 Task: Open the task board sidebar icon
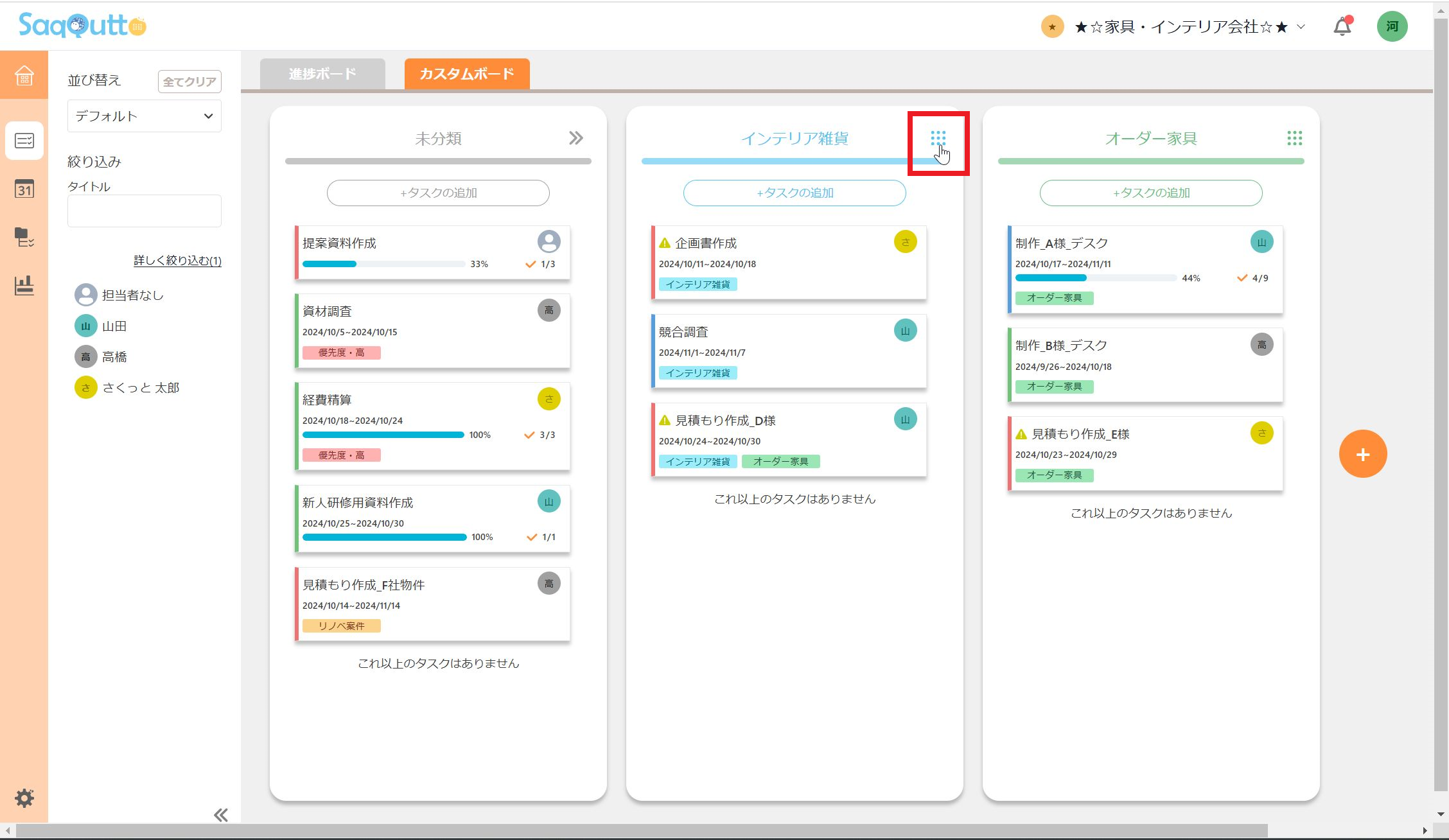(24, 140)
